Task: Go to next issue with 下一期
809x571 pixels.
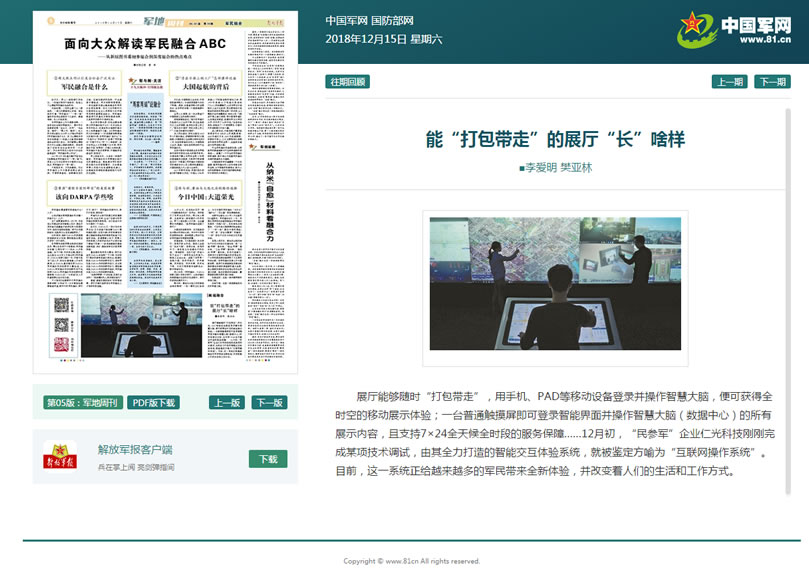Action: coord(772,82)
